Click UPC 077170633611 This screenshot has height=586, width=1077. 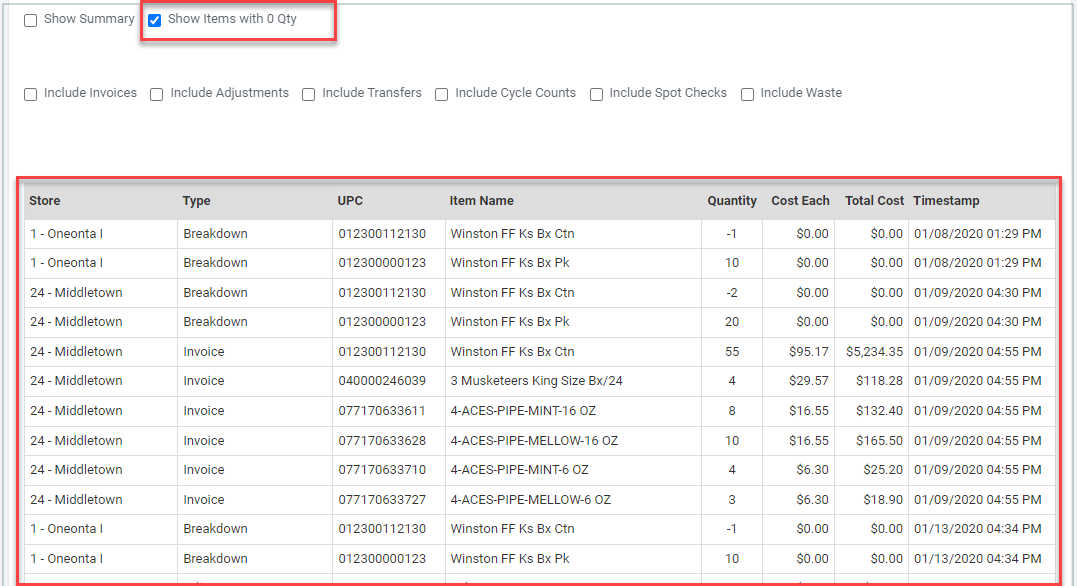click(382, 411)
